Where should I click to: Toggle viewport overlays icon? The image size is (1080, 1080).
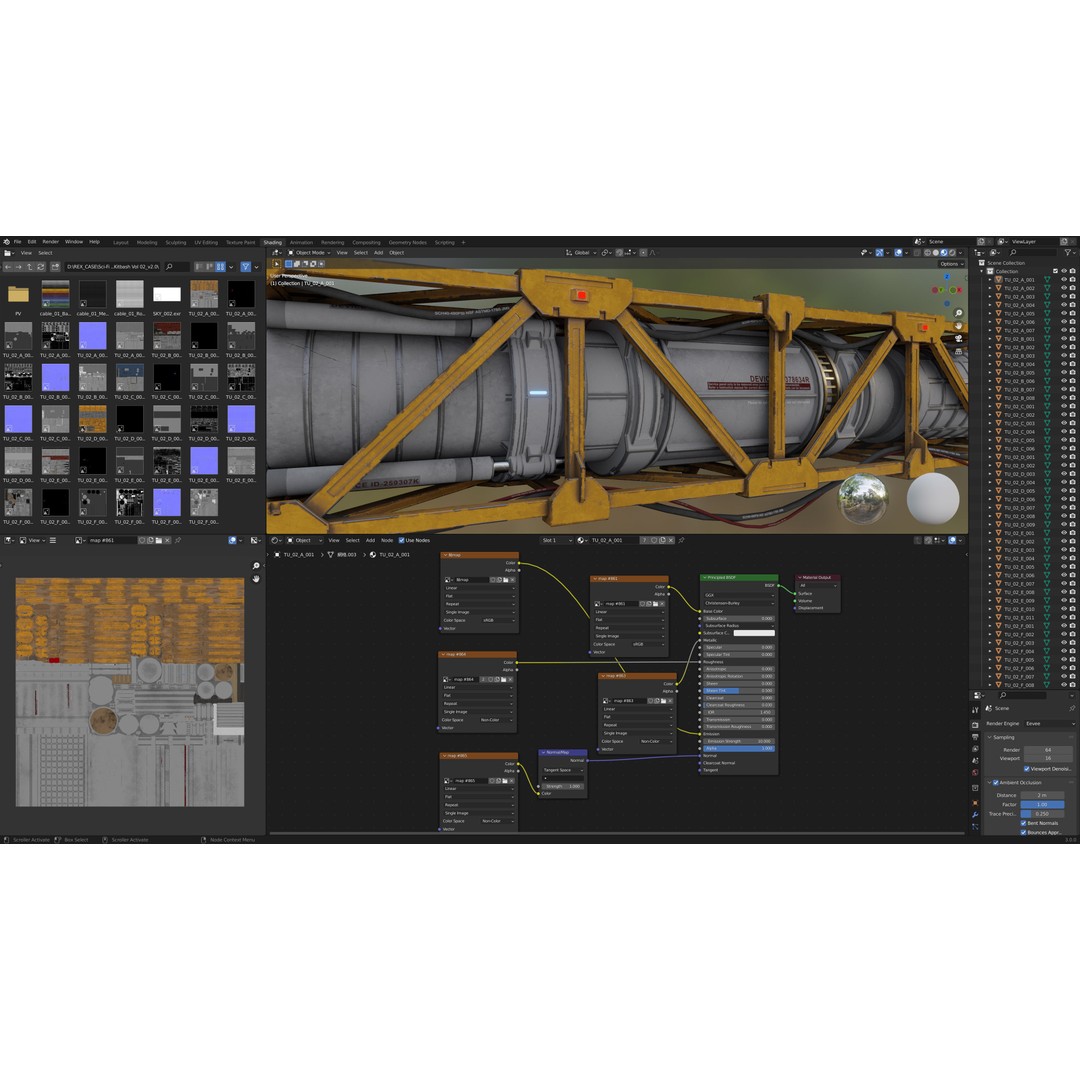click(x=898, y=253)
